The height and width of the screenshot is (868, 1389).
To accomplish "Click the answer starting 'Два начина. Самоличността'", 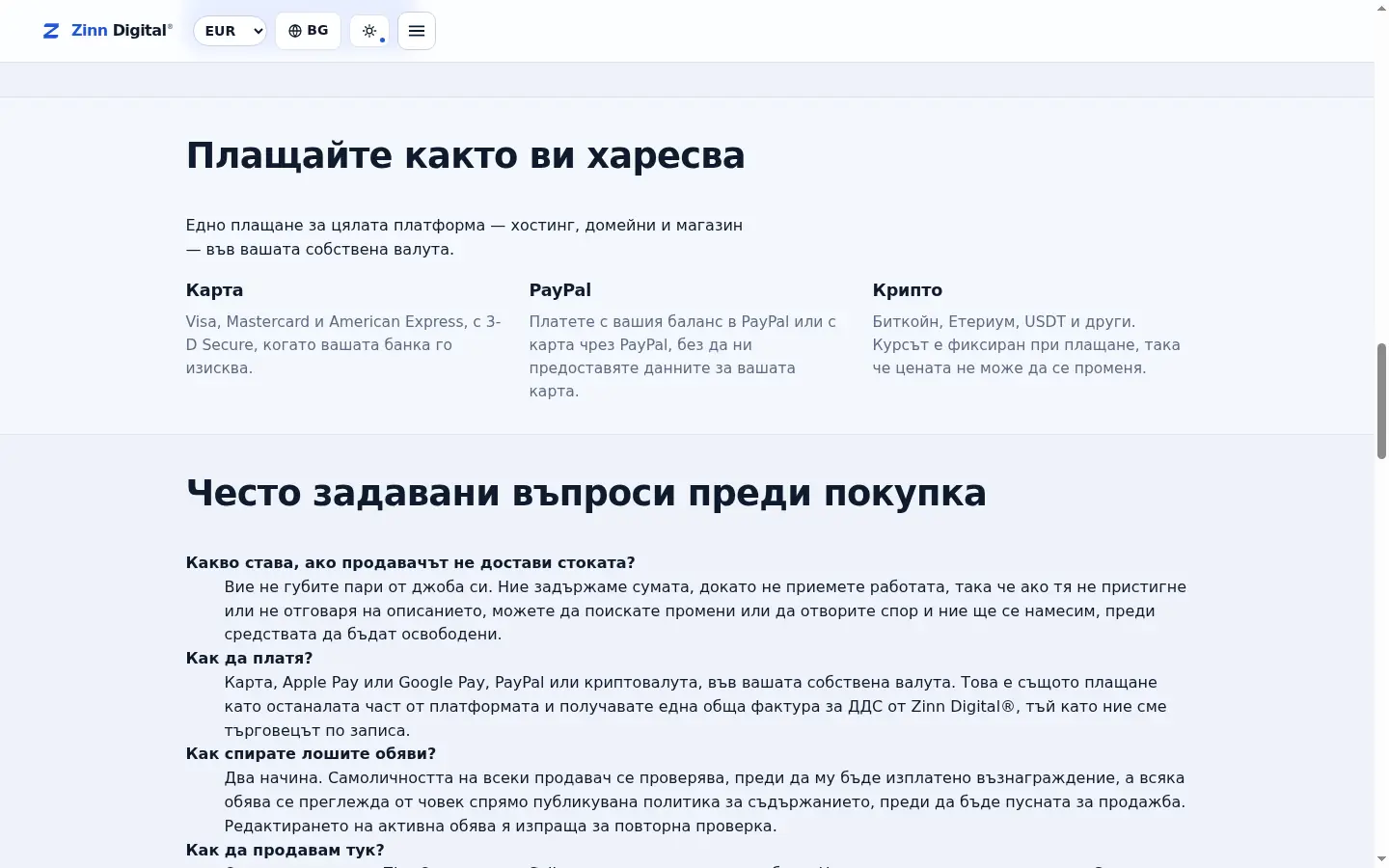I will (x=704, y=801).
